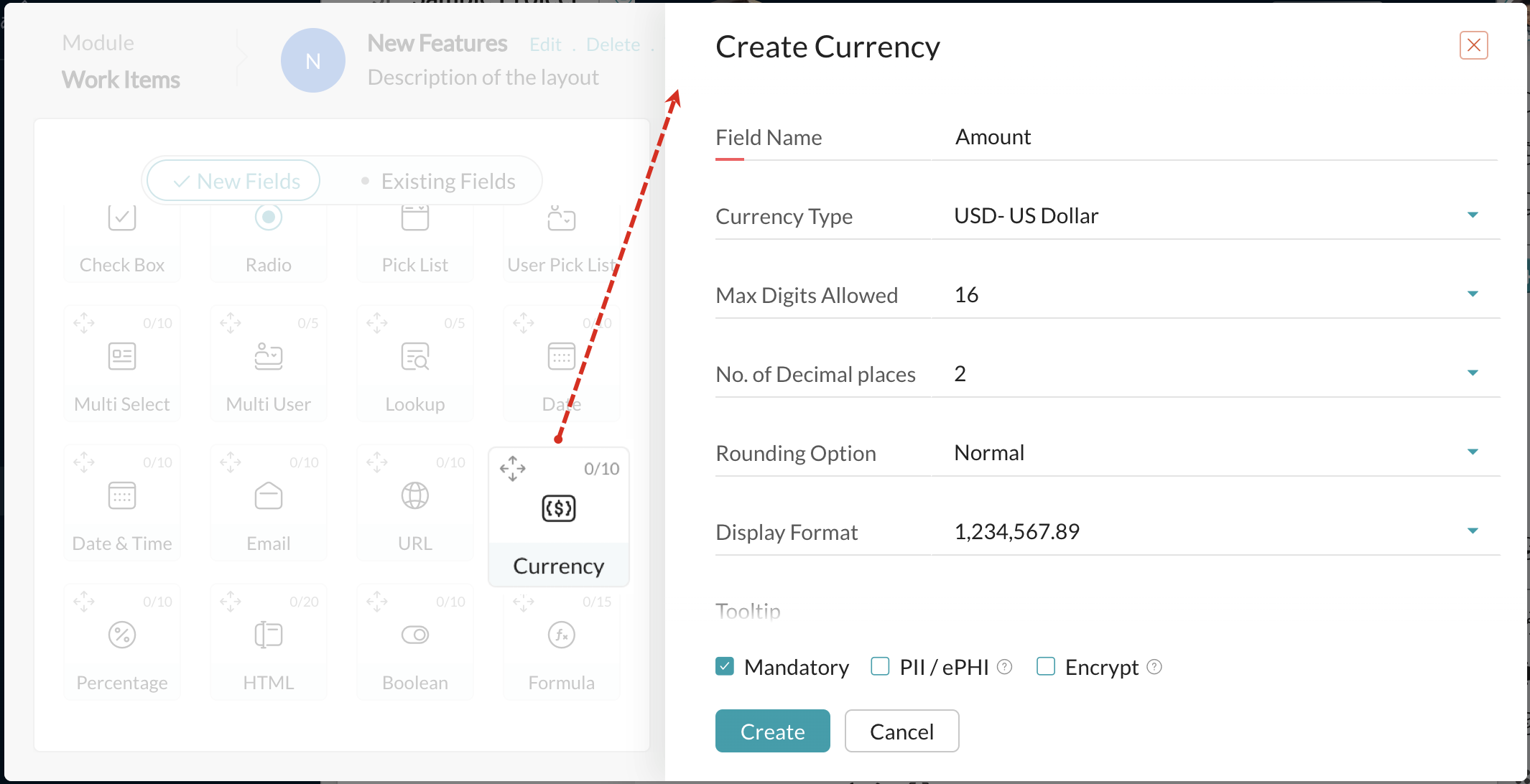Select the Email field icon

point(269,495)
